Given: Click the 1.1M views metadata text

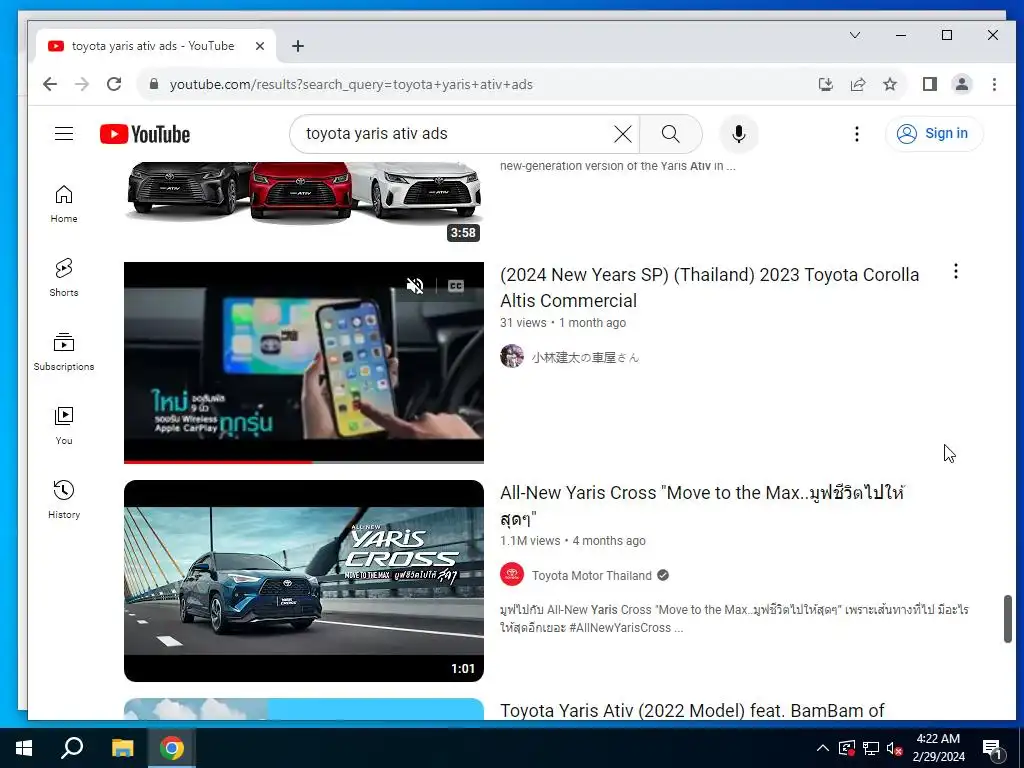Looking at the screenshot, I should click(530, 541).
